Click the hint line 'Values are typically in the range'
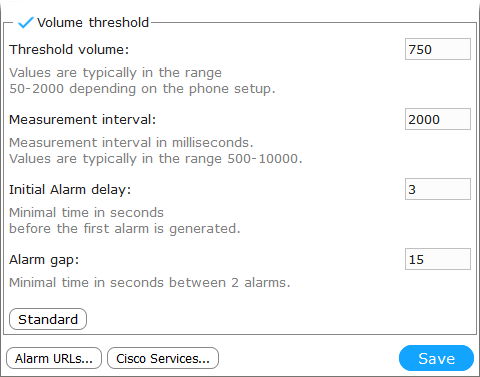The height and width of the screenshot is (377, 480). click(115, 73)
